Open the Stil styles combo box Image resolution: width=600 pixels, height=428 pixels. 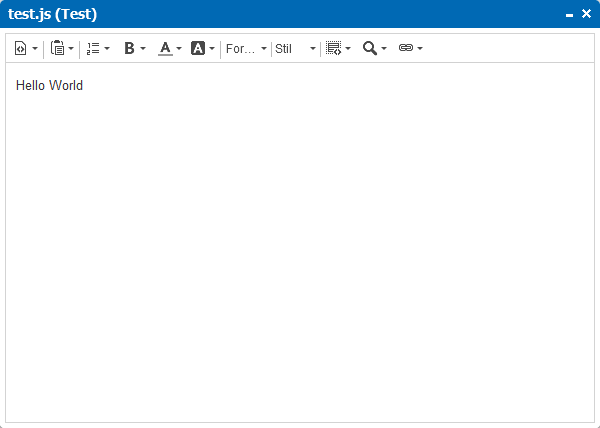pos(295,49)
